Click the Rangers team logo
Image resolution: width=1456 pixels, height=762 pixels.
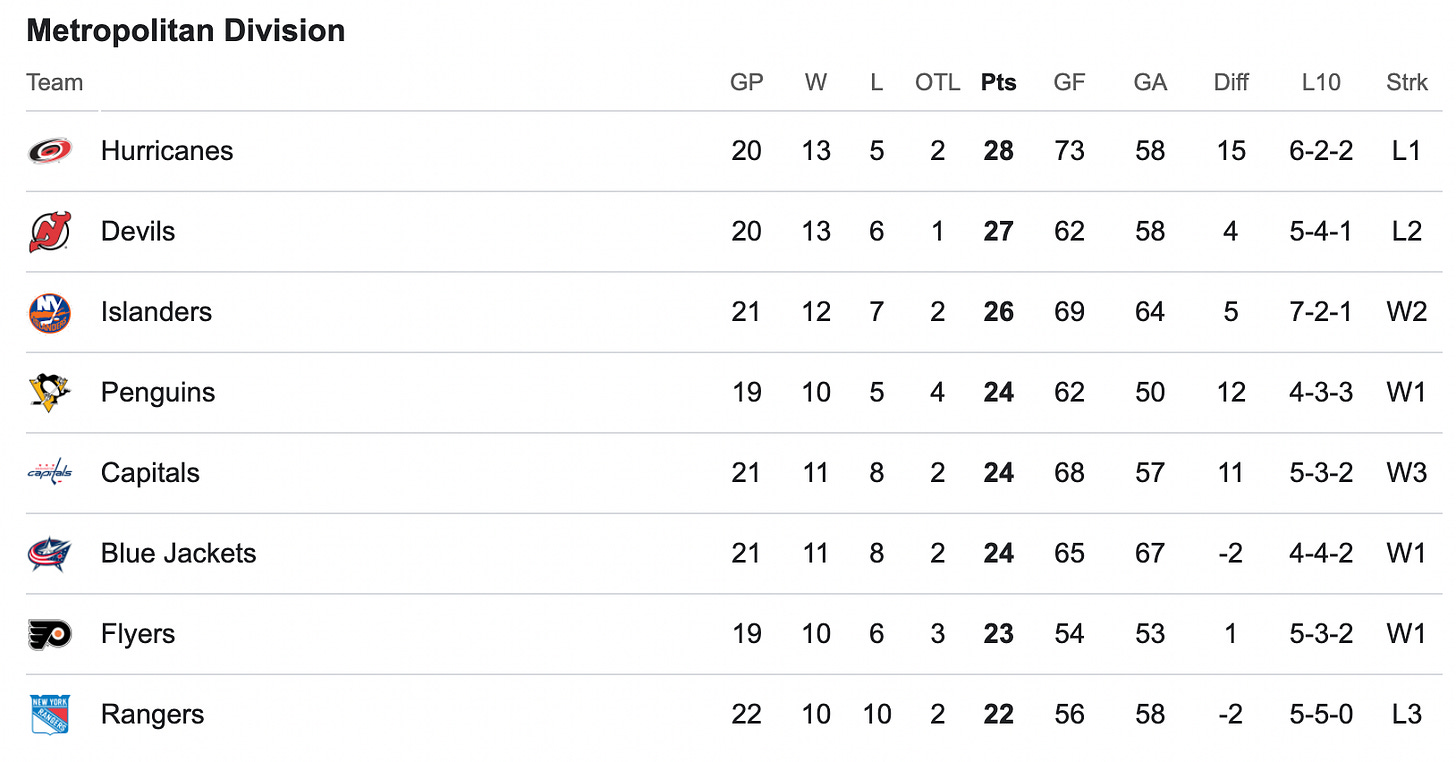pyautogui.click(x=49, y=715)
